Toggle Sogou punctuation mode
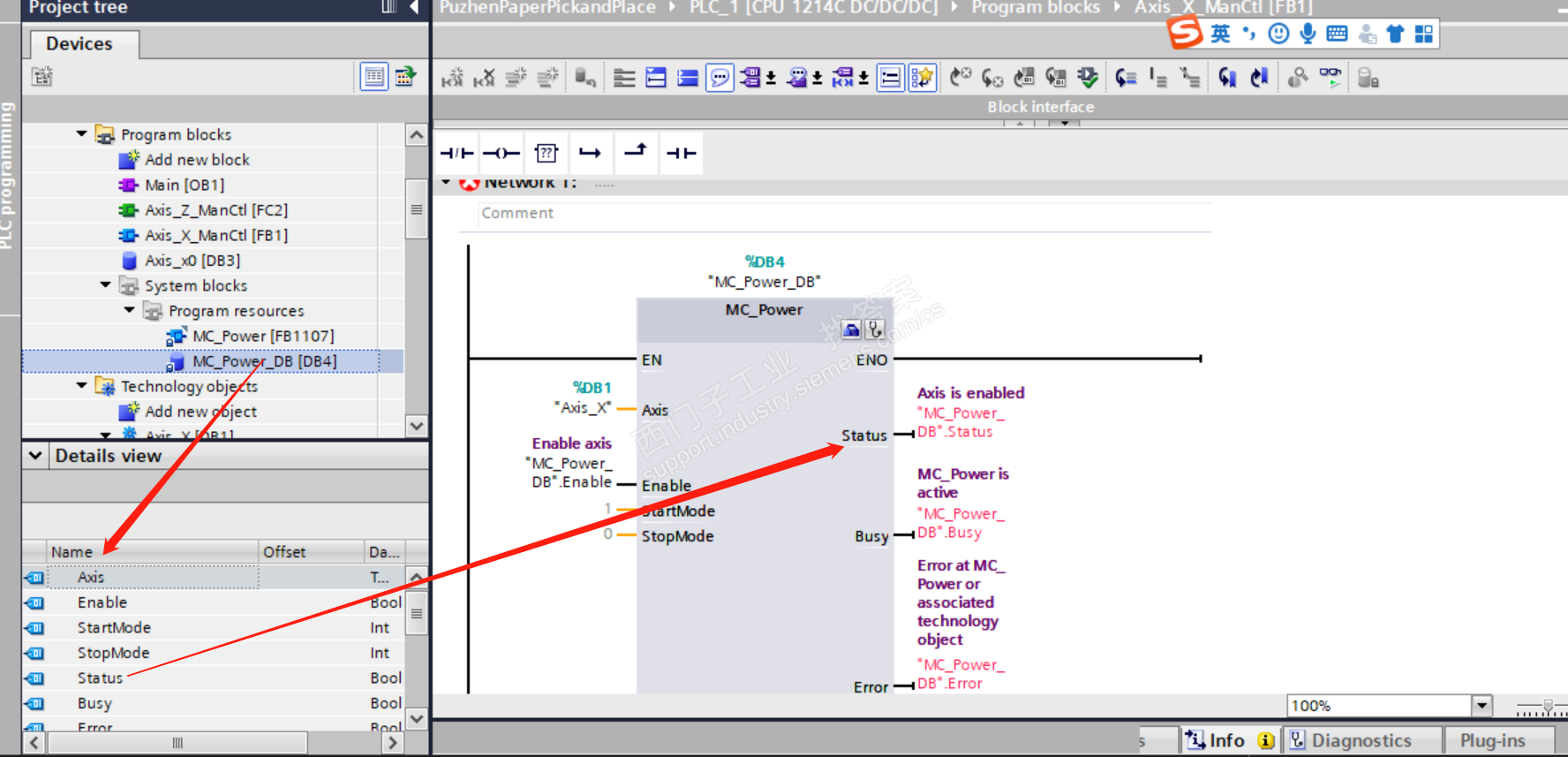The width and height of the screenshot is (1568, 757). 1248,34
